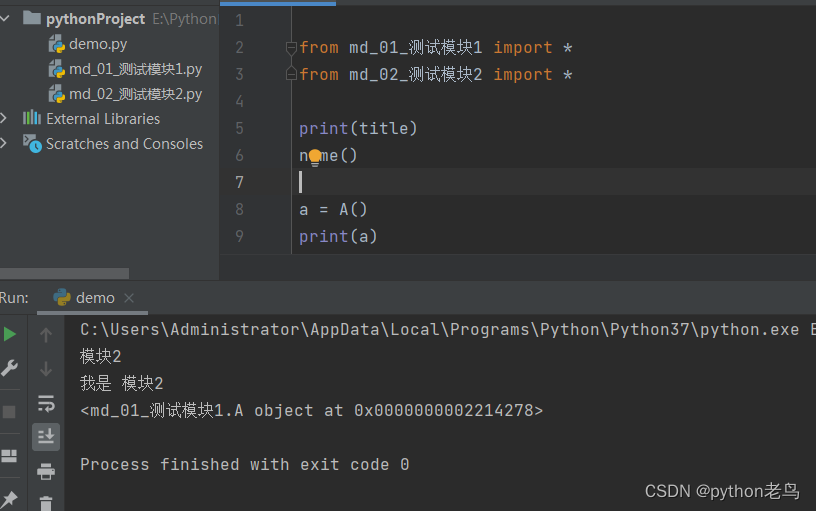Toggle soft-wrap in Run console

46,403
